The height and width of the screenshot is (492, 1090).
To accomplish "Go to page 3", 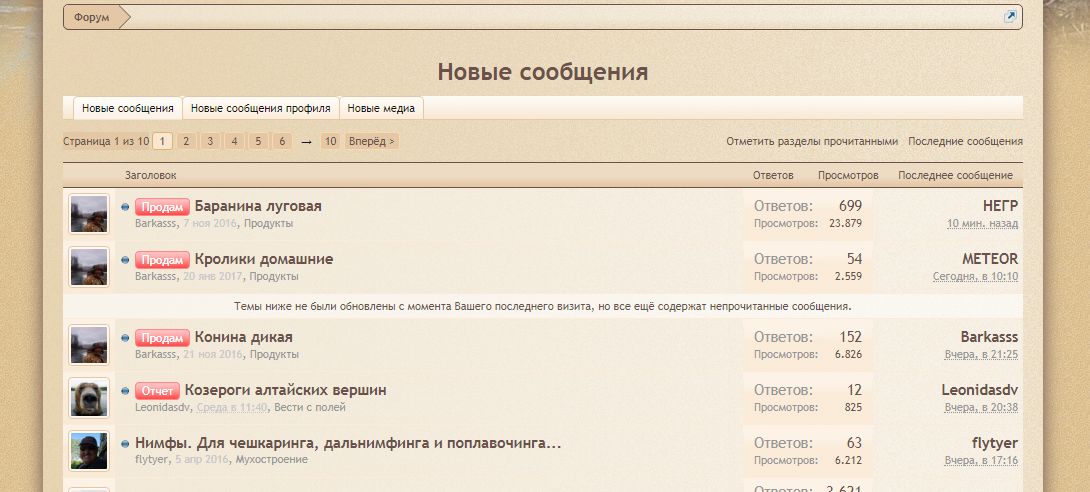I will coord(210,141).
